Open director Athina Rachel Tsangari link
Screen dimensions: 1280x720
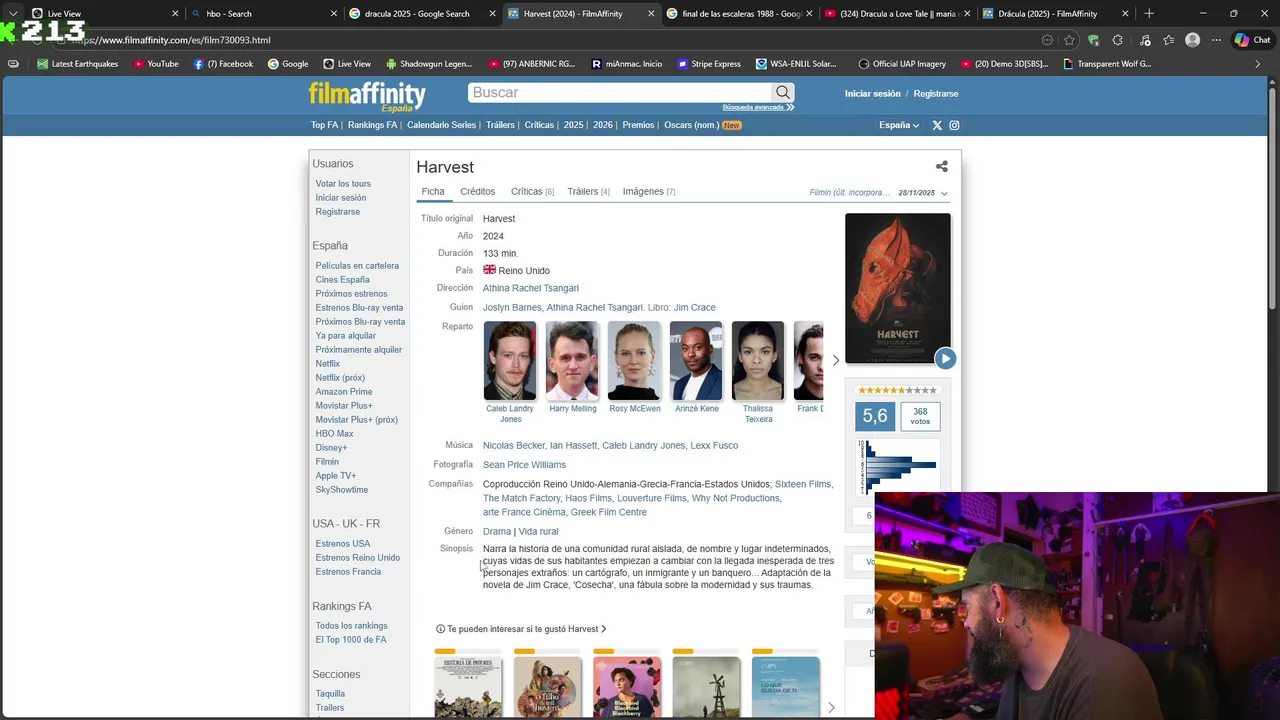(x=531, y=288)
